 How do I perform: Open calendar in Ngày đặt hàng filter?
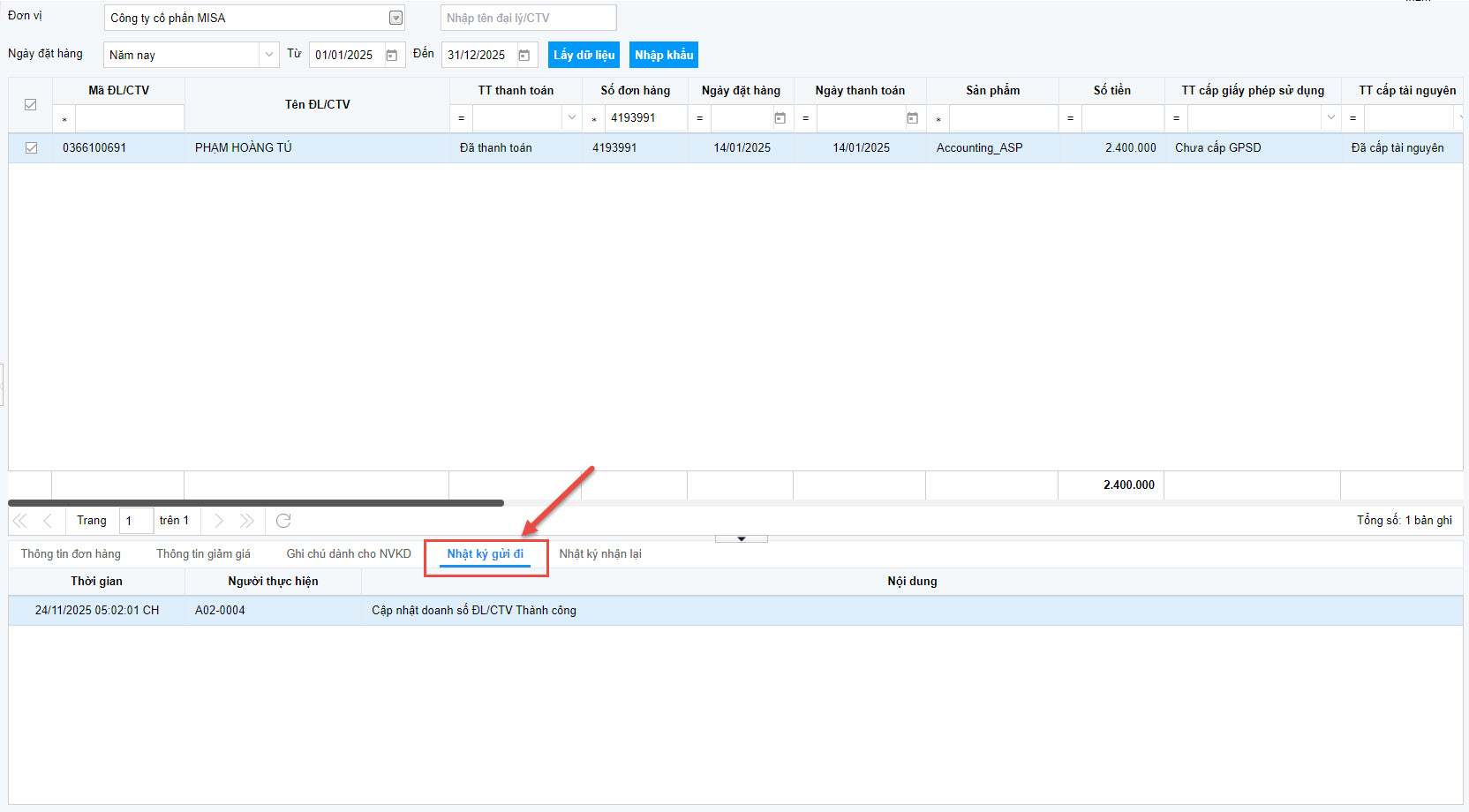[x=780, y=118]
